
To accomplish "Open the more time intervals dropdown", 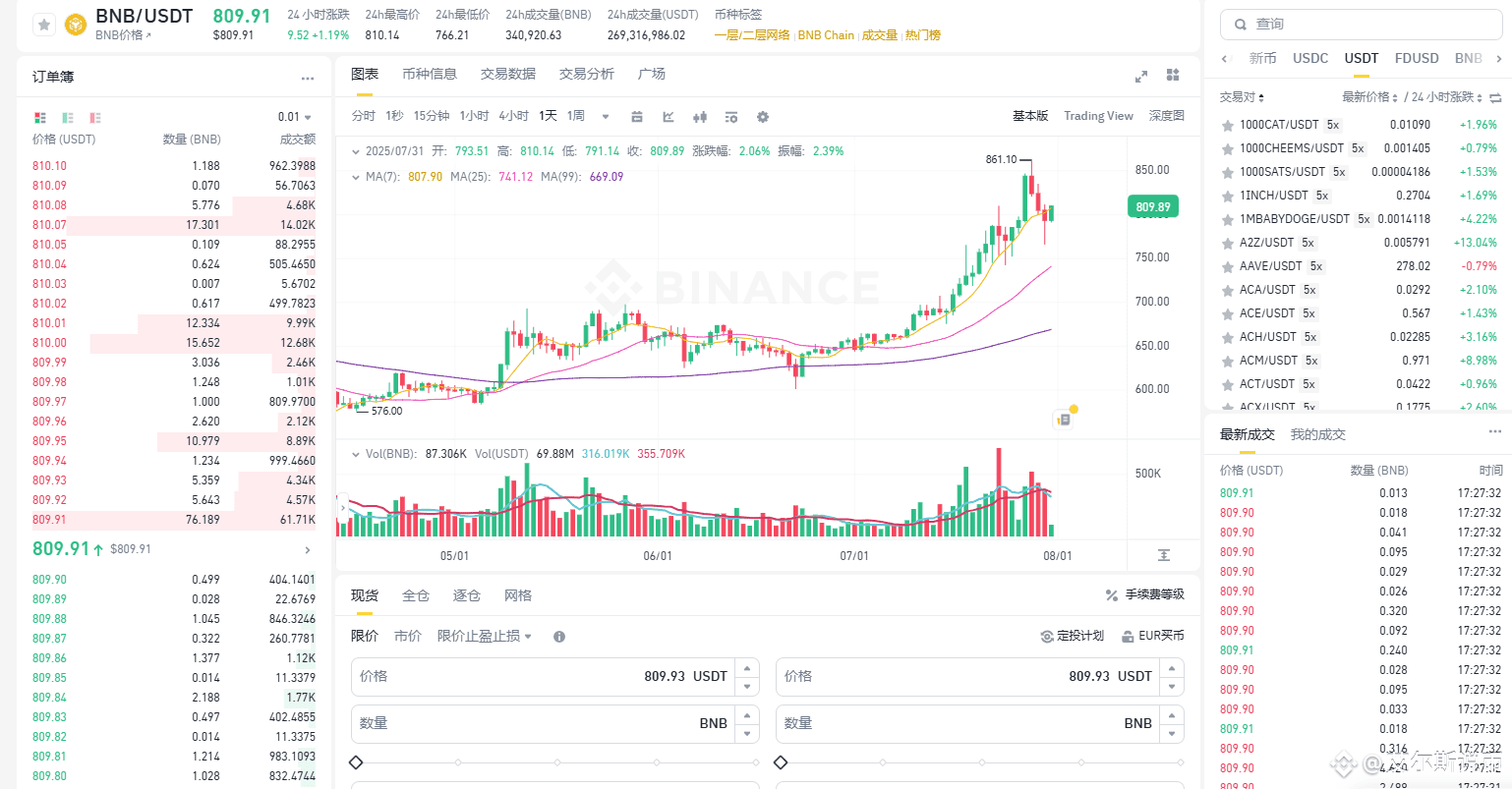I will 606,116.
